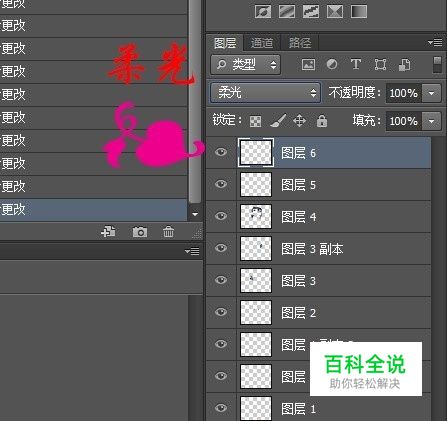The width and height of the screenshot is (447, 421).
Task: Select third stepped style preset icon
Action: [x=311, y=12]
